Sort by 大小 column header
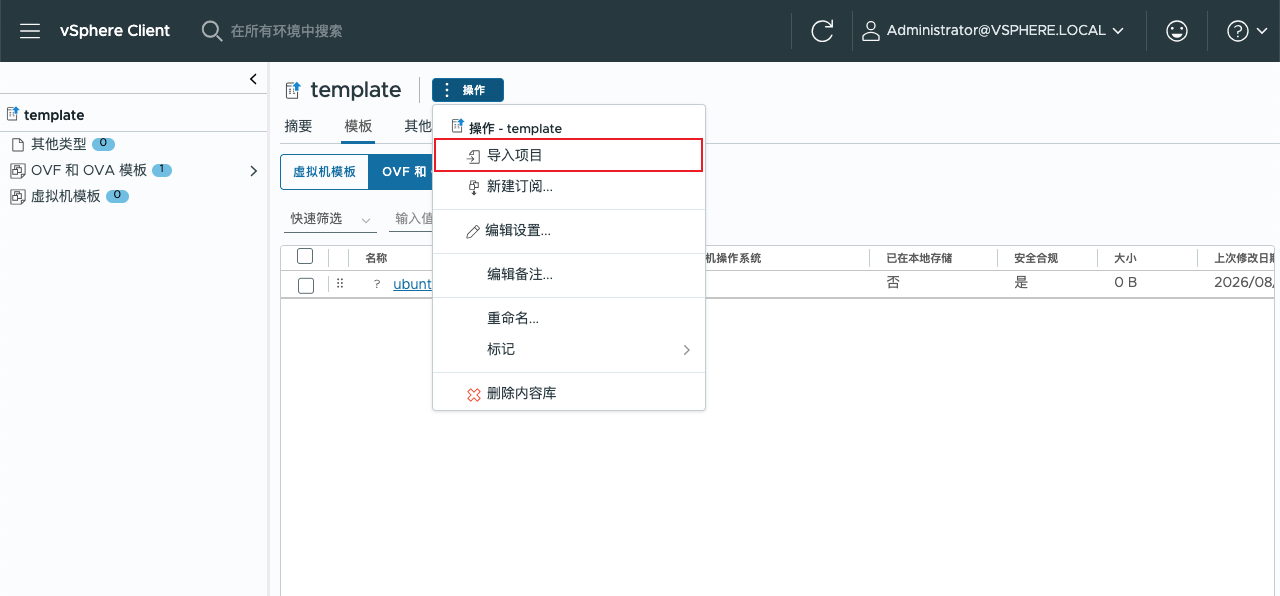Screen dimensions: 1280x596 (x=1125, y=258)
